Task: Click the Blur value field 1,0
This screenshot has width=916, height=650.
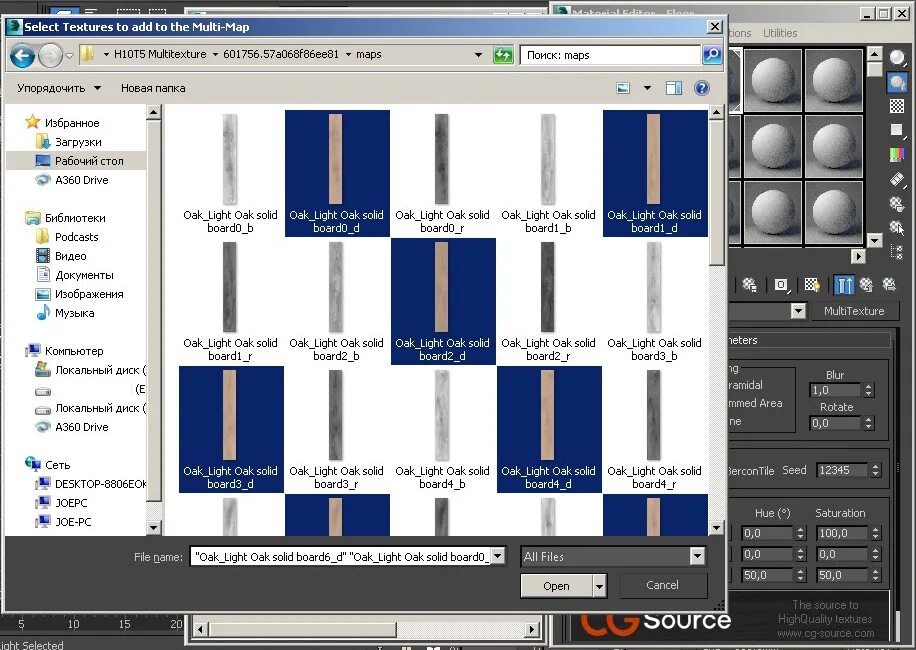Action: pos(835,390)
